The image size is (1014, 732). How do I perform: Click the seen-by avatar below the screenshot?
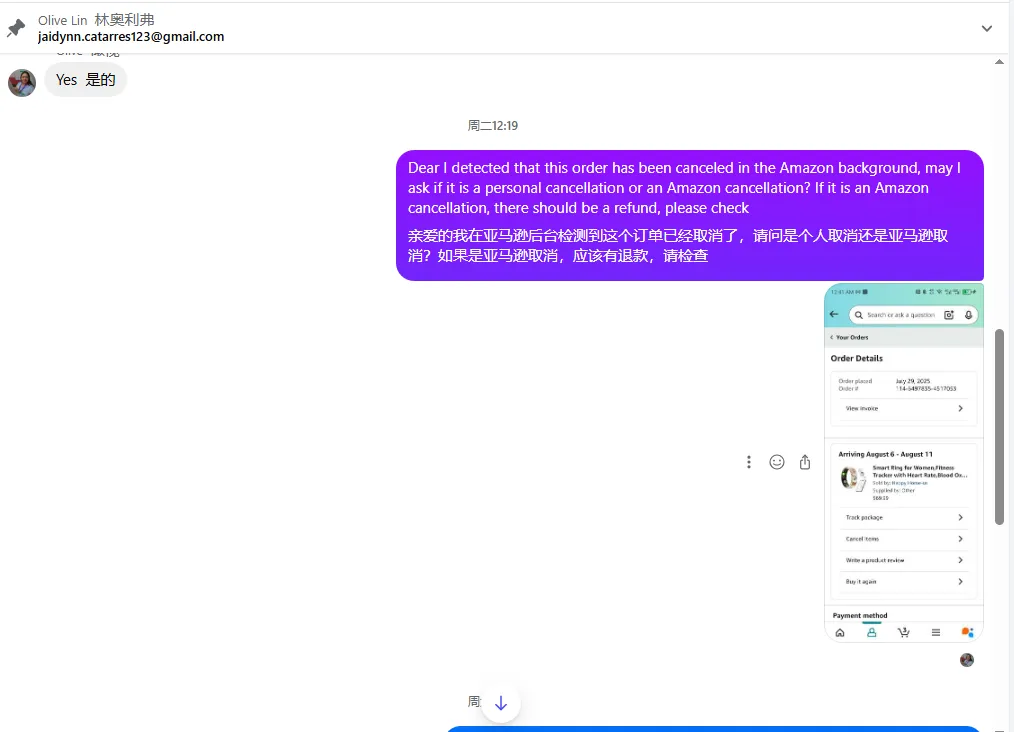click(967, 660)
